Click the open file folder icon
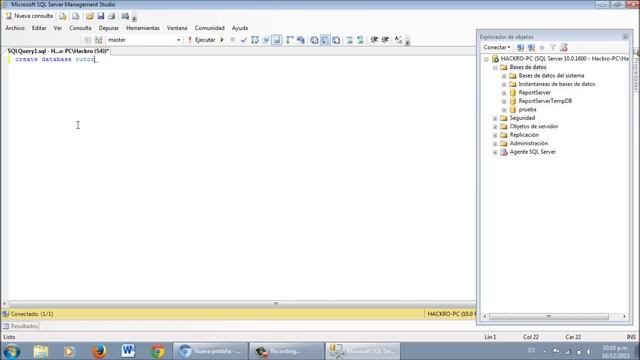640x360 pixels. [x=89, y=16]
